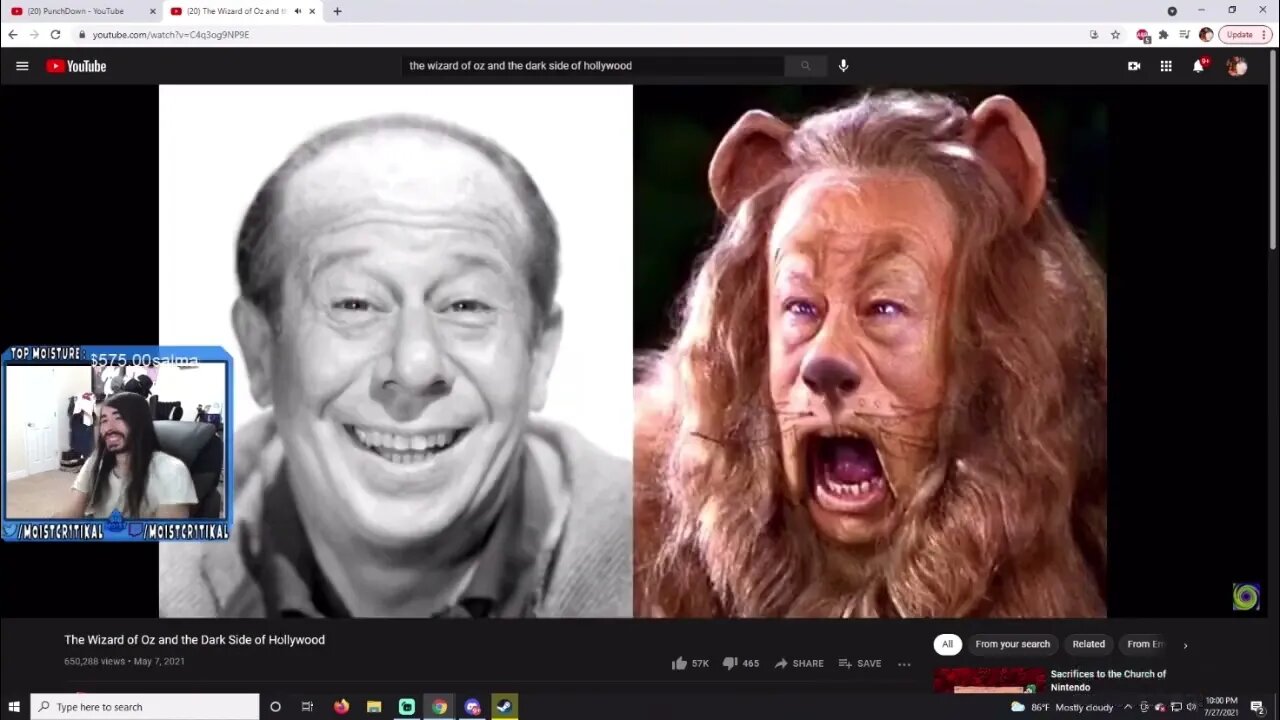1280x720 pixels.
Task: Close the PunchDown tab
Action: pyautogui.click(x=153, y=11)
